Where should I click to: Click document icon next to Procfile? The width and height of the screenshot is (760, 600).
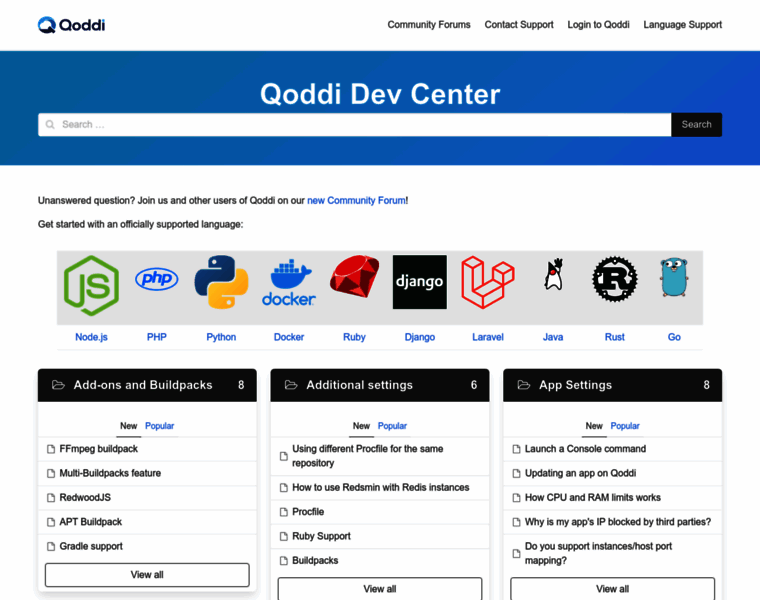click(x=284, y=512)
